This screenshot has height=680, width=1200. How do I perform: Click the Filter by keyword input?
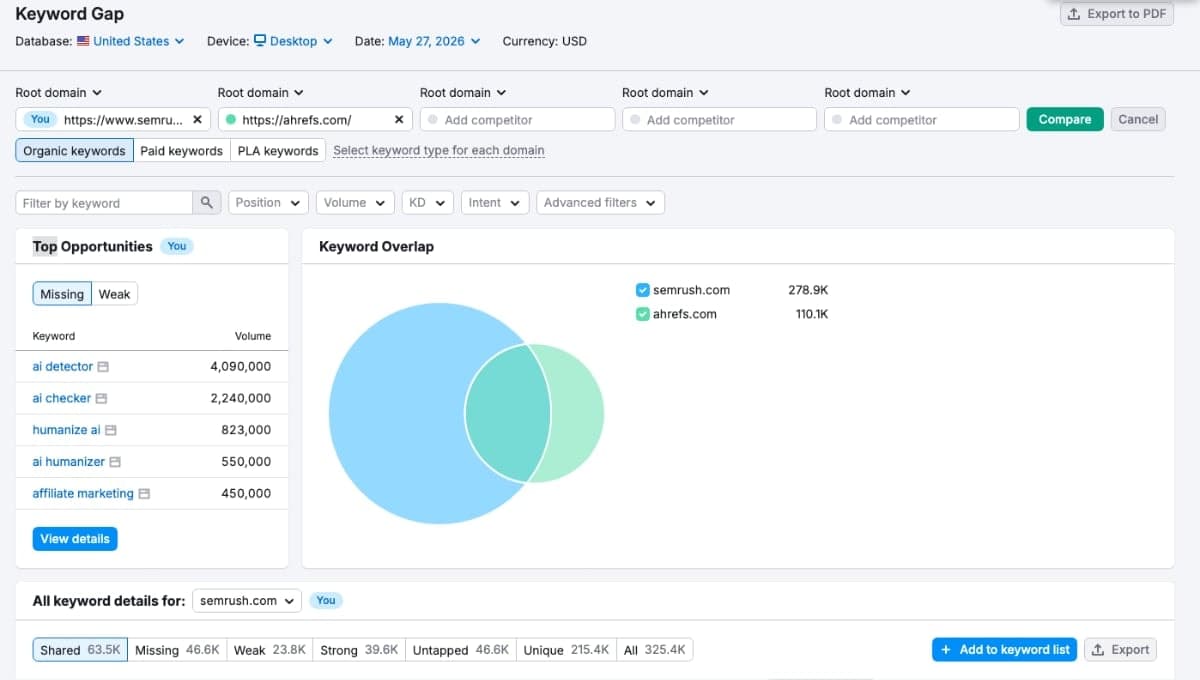104,203
